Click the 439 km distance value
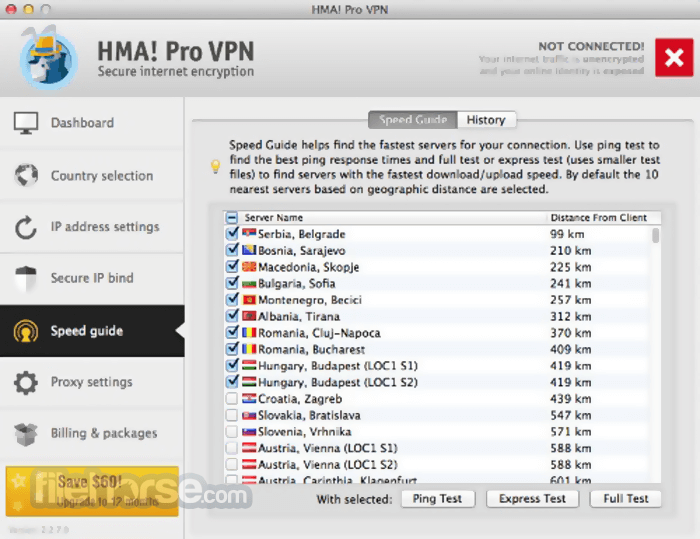 coord(571,399)
